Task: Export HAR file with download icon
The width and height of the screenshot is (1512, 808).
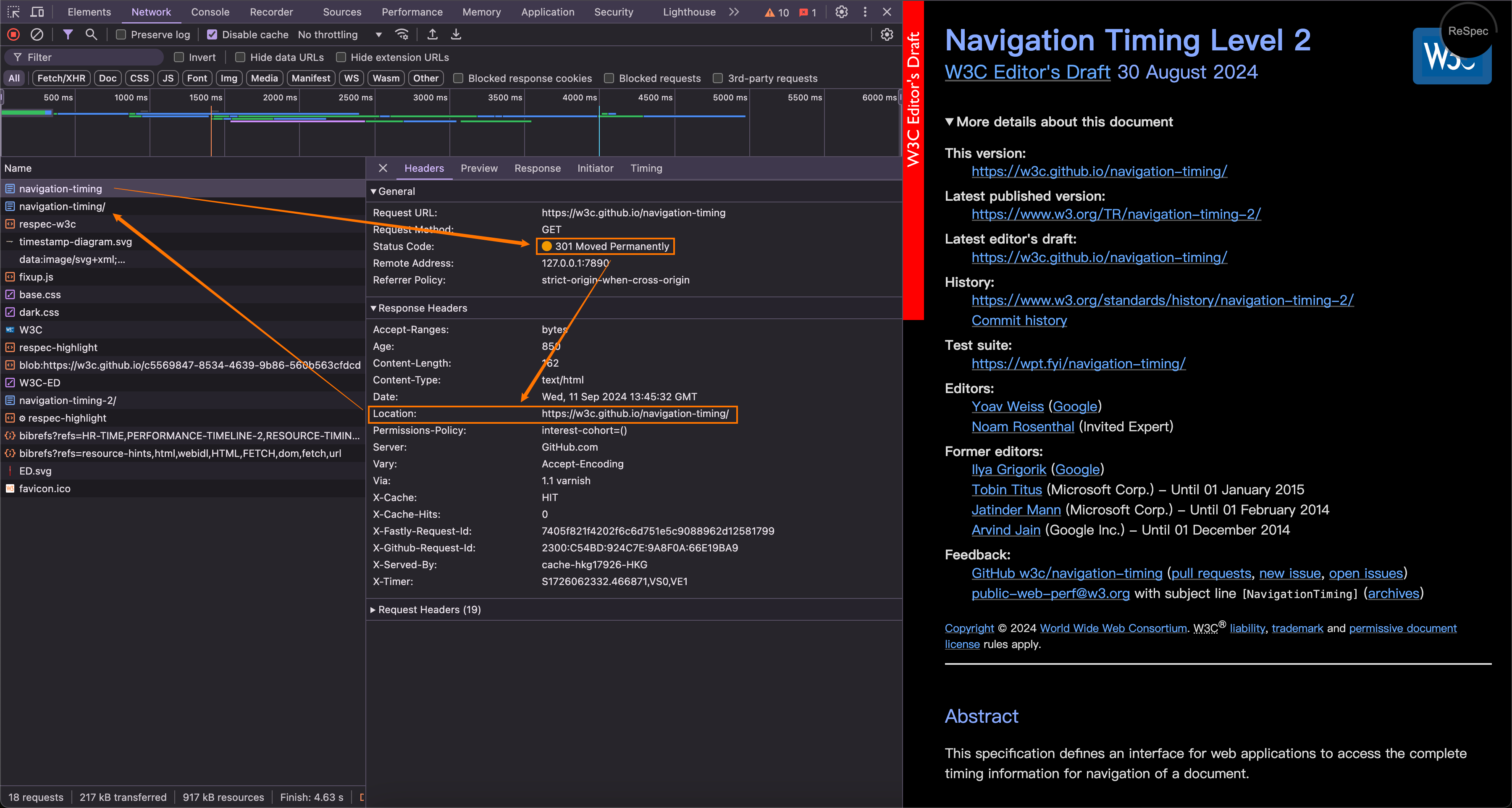Action: [x=456, y=34]
